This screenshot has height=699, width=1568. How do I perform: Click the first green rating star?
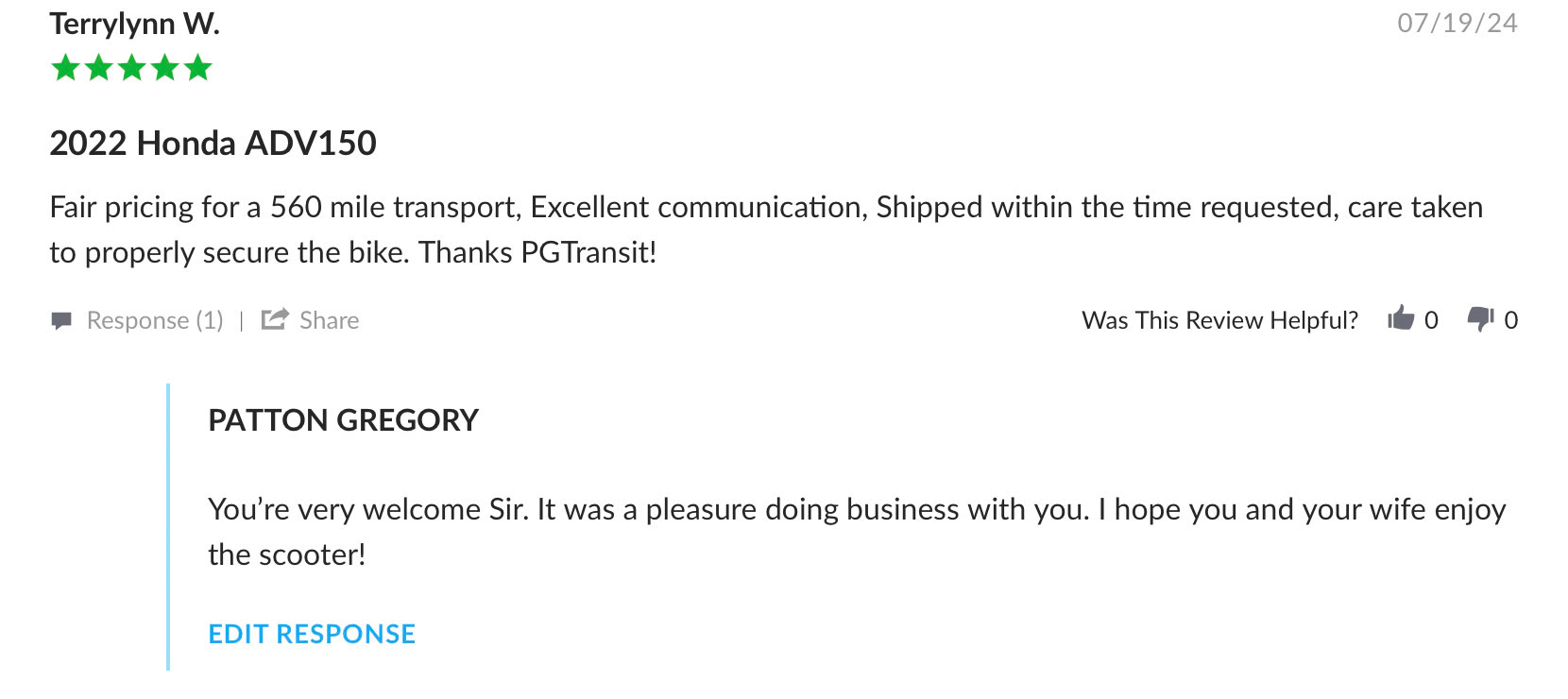point(66,68)
